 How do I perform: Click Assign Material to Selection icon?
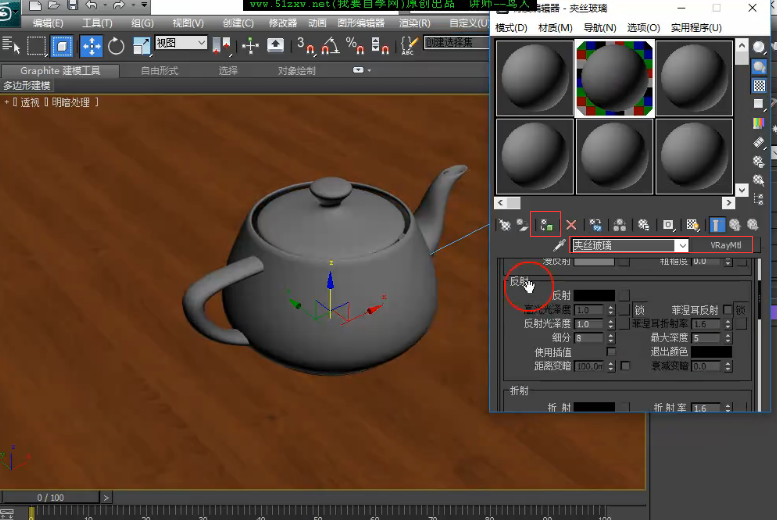pos(546,225)
